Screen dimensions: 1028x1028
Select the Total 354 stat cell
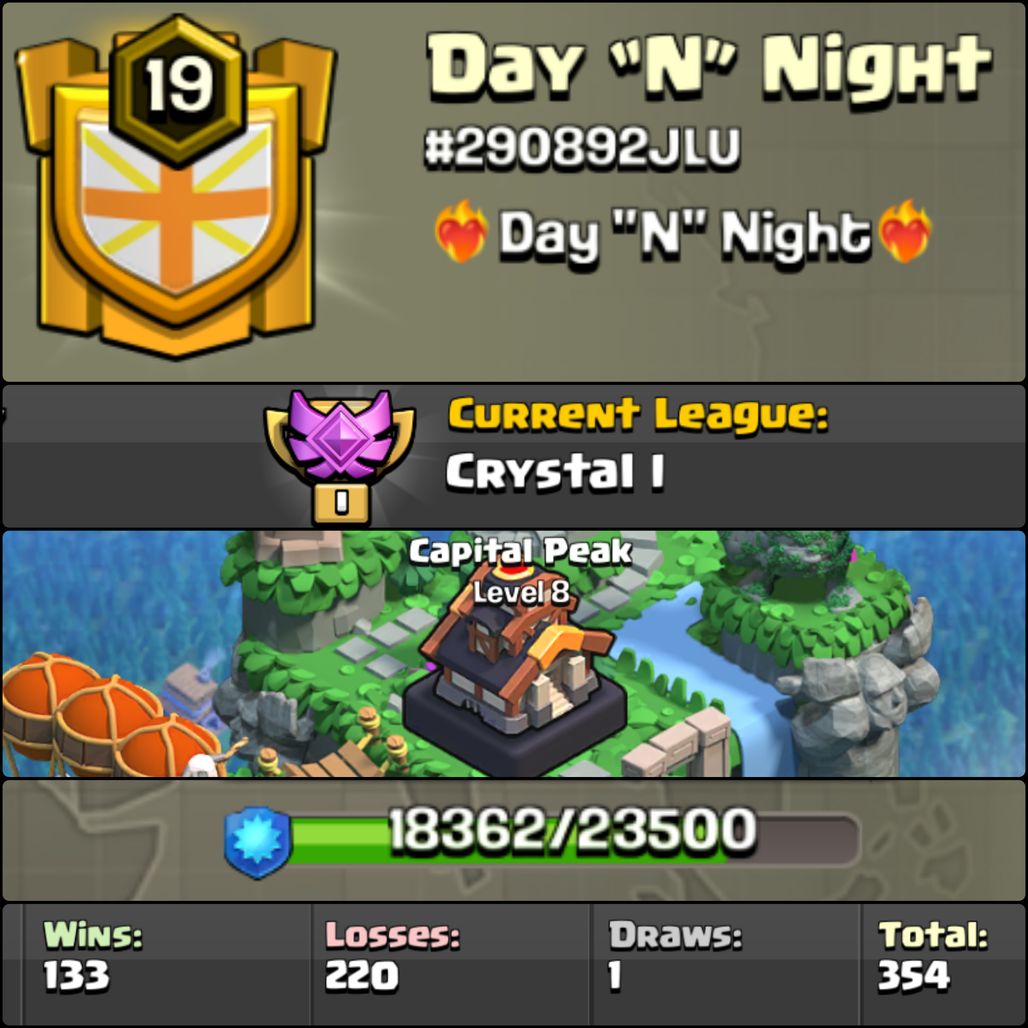tap(943, 965)
